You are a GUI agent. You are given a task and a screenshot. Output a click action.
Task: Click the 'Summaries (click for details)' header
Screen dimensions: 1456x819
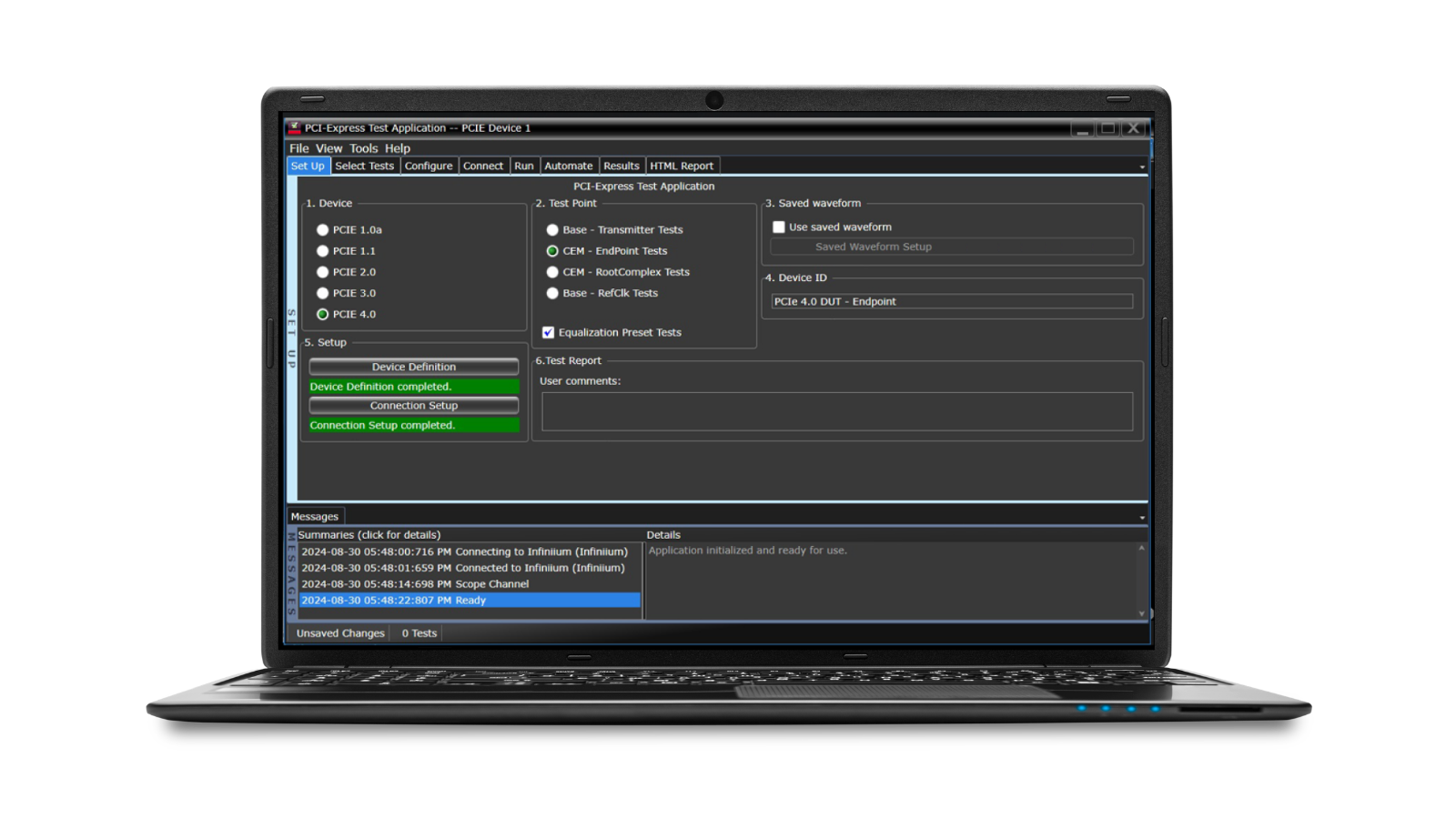[x=369, y=535]
